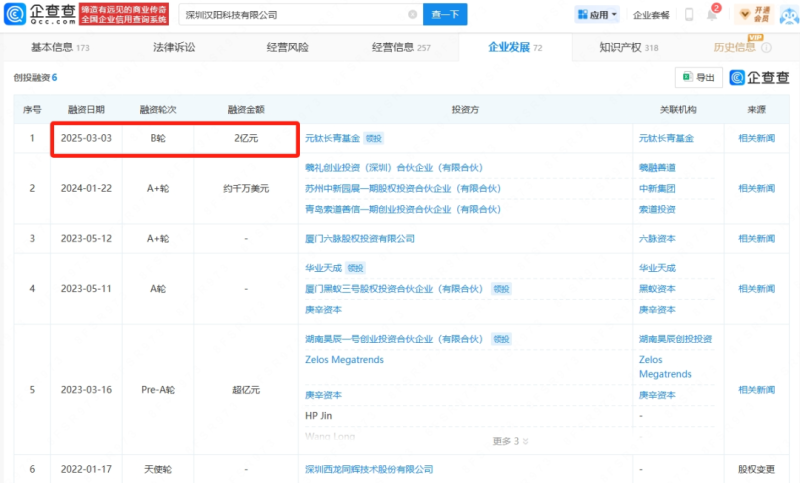Open 关联机构 link 元钛长青基金
The width and height of the screenshot is (800, 483).
[x=666, y=138]
